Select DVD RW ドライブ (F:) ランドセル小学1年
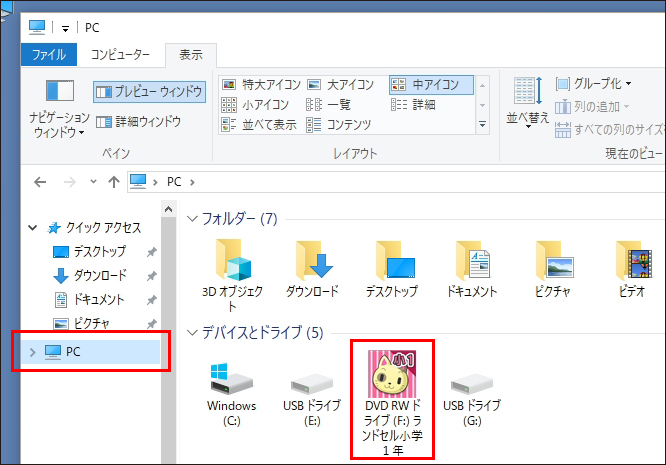Image resolution: width=666 pixels, height=465 pixels. coord(392,403)
